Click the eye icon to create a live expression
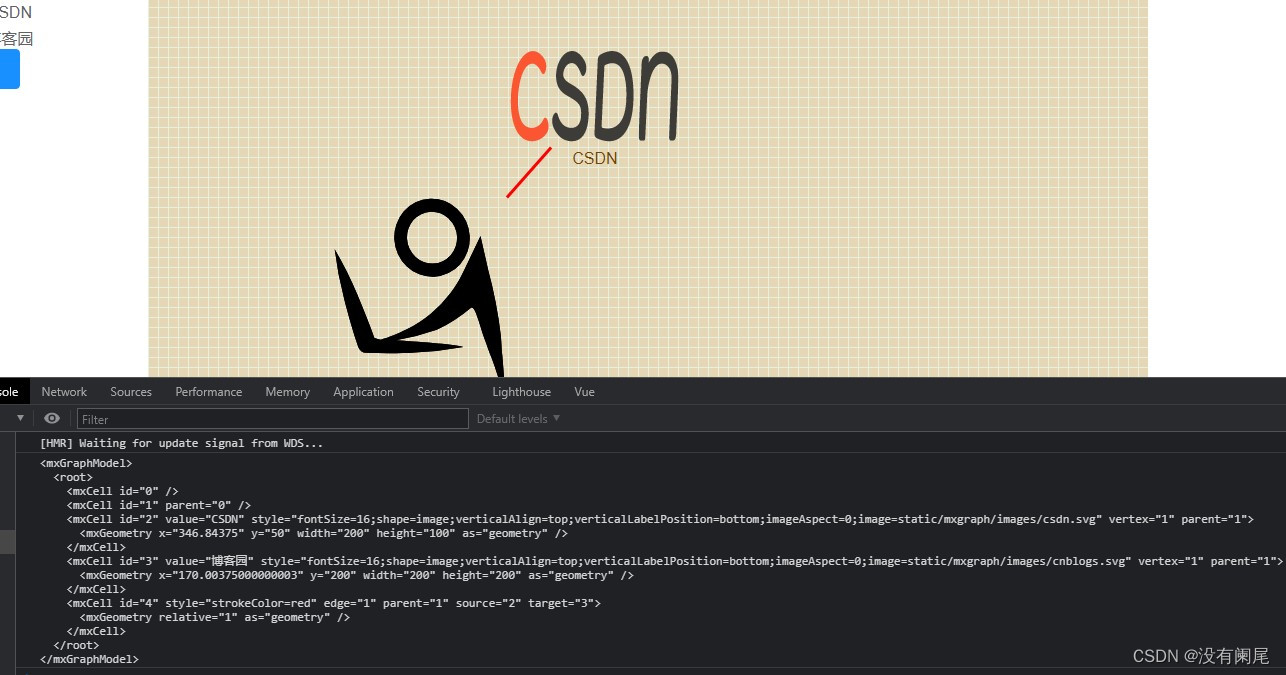 coord(52,418)
